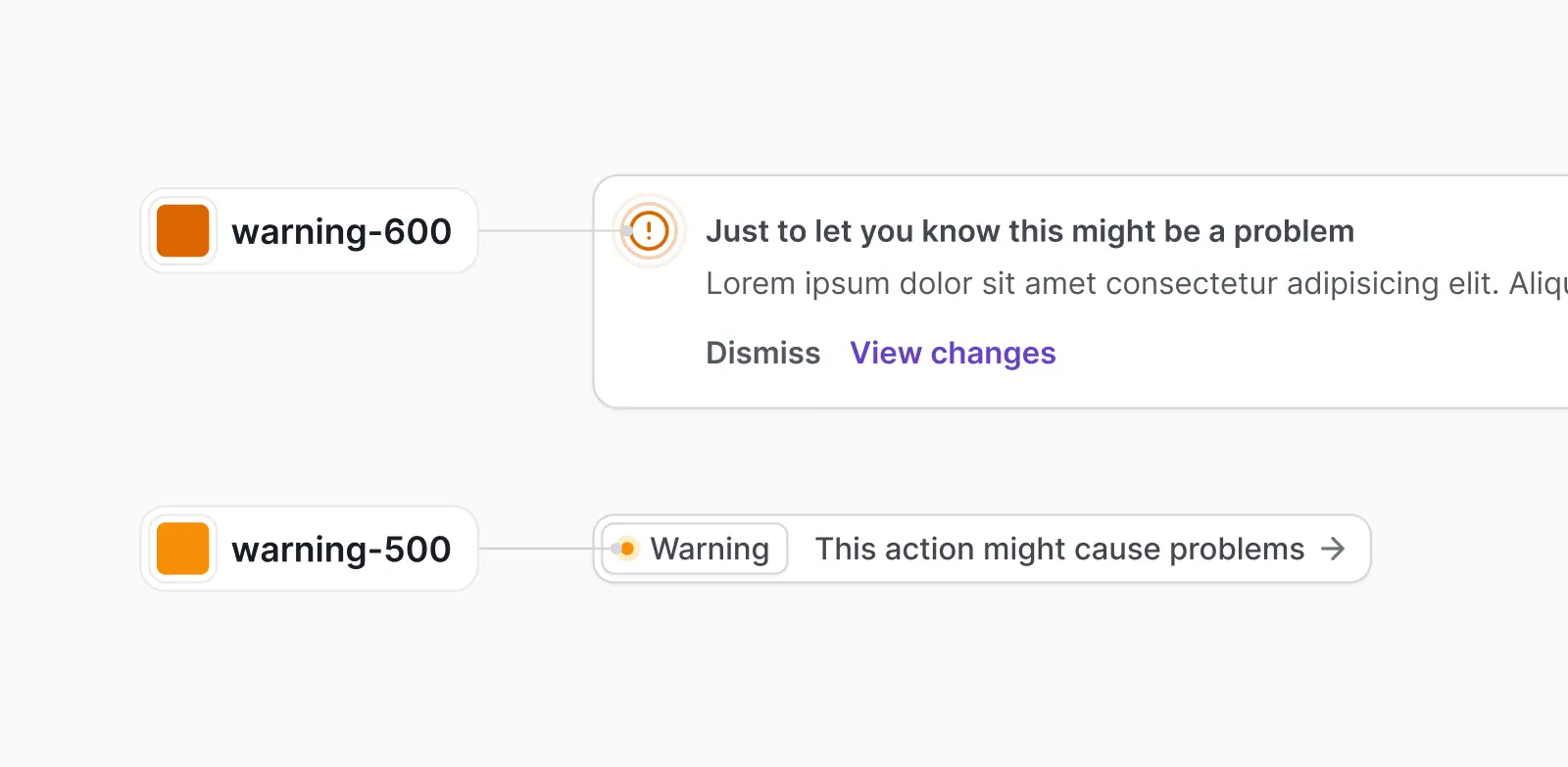Click the right arrow after problems text
Image resolution: width=1568 pixels, height=767 pixels.
click(x=1333, y=549)
